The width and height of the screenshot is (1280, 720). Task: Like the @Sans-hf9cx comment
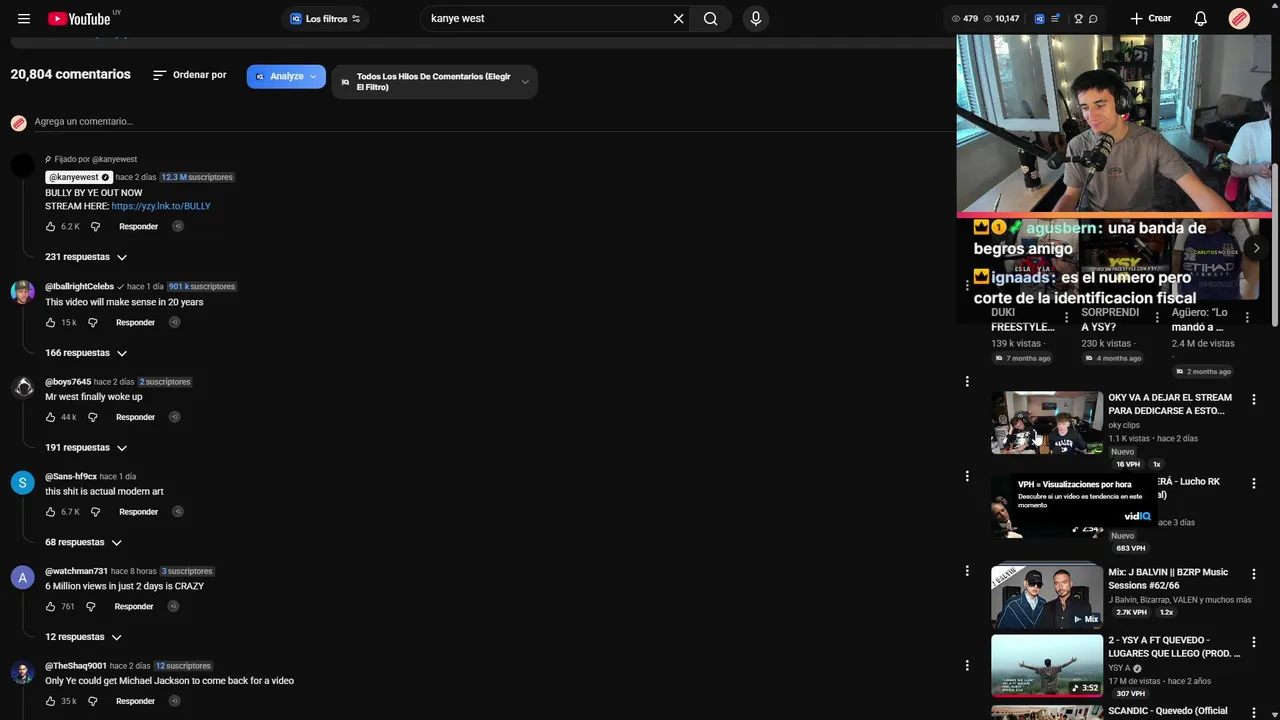[x=50, y=511]
